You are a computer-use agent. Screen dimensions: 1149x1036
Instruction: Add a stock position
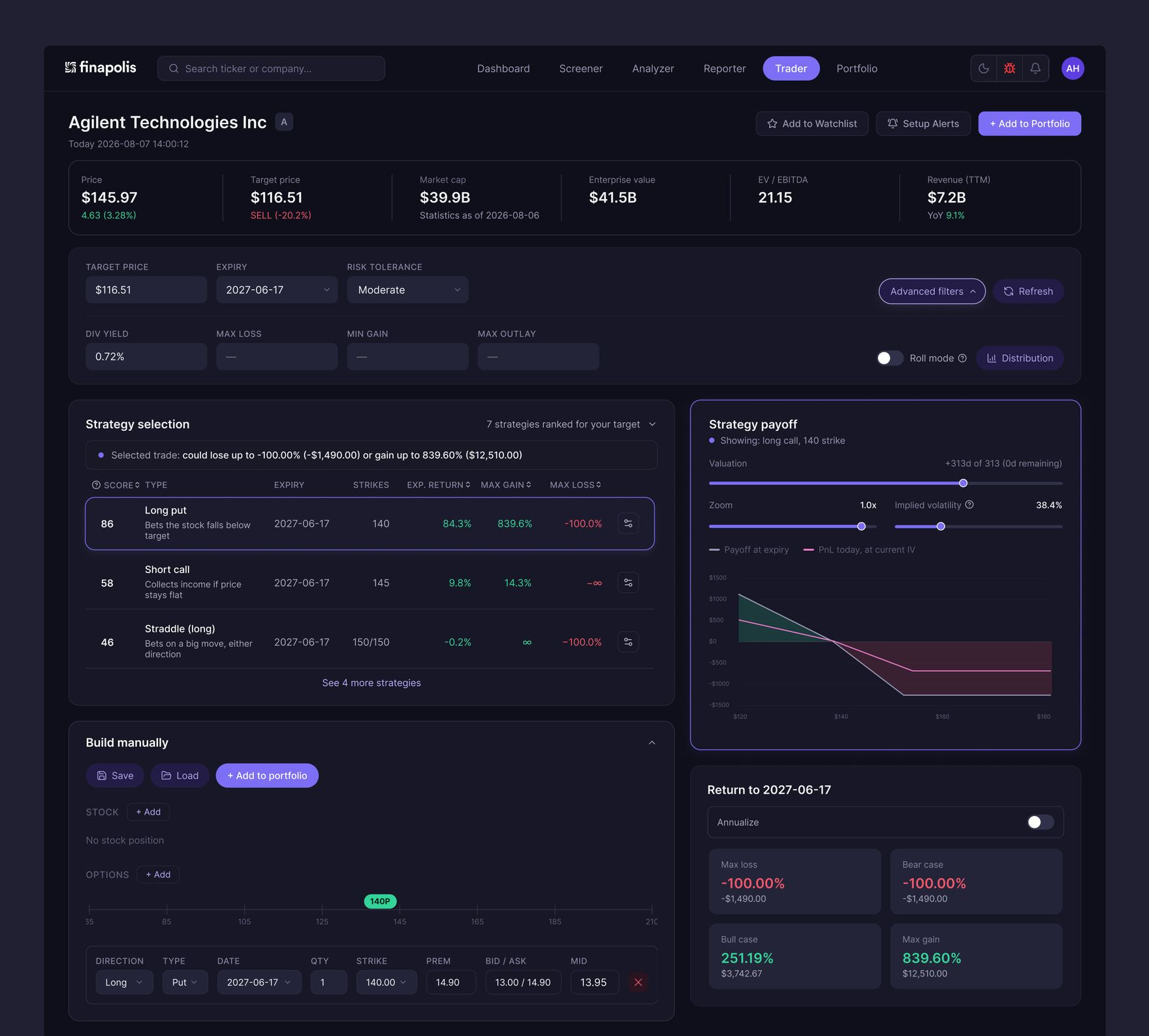click(148, 812)
